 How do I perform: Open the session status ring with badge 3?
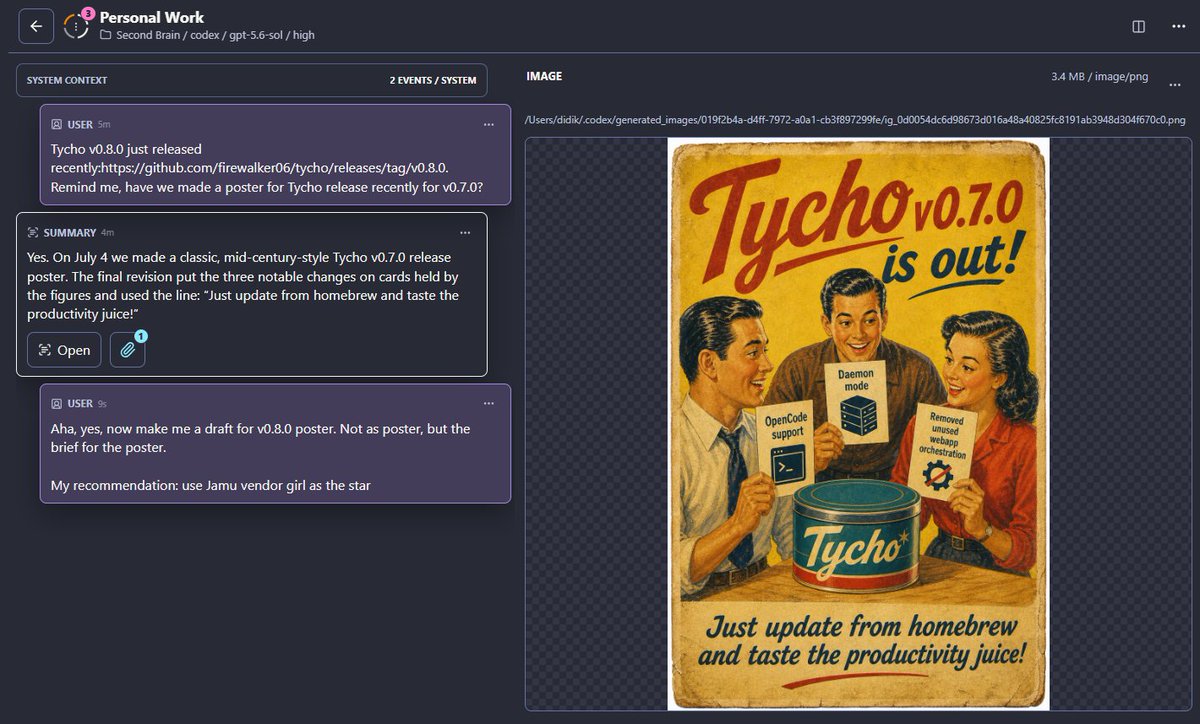(76, 26)
